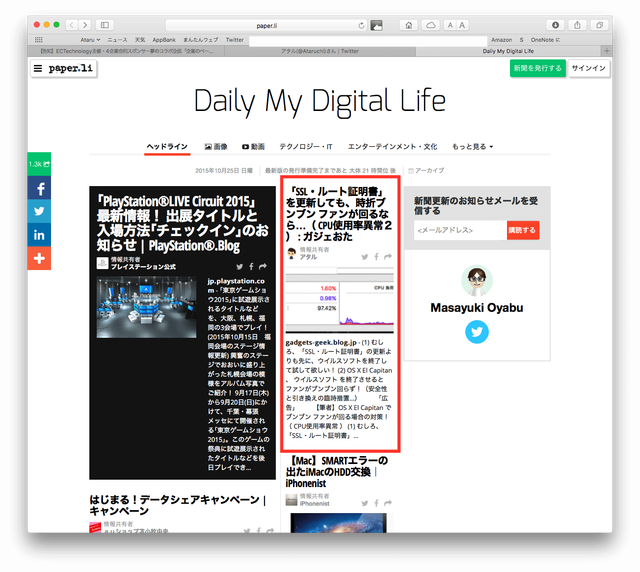Share on LinkedIn from side bar
This screenshot has width=640, height=572.
pos(39,235)
